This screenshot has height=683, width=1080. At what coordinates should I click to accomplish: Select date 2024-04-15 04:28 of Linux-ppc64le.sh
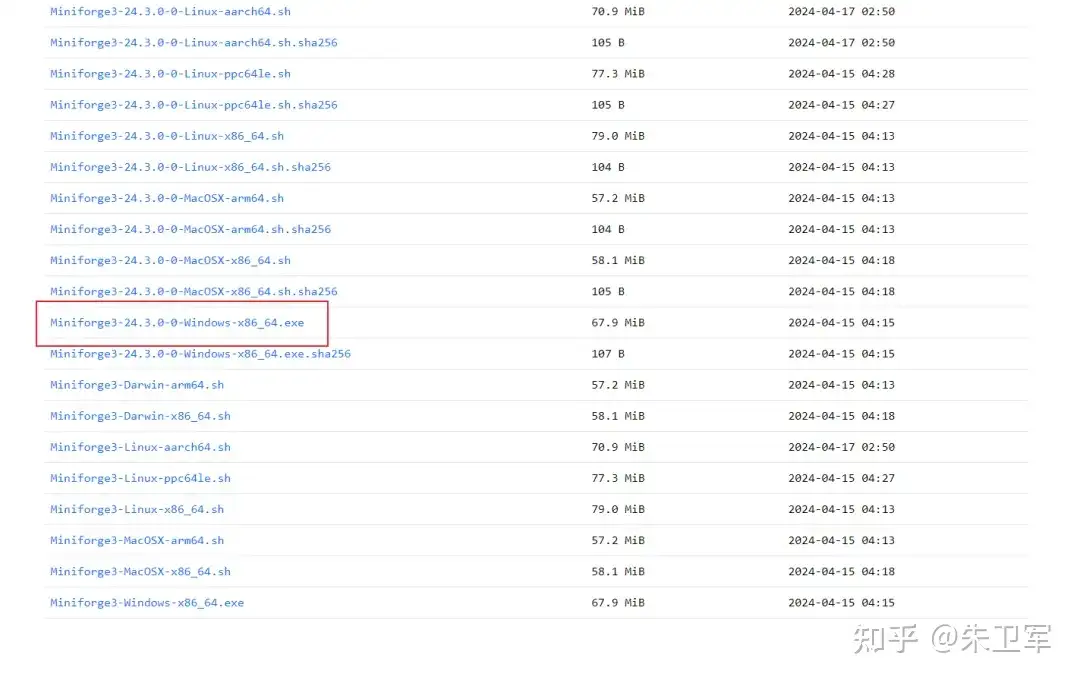[x=842, y=74]
